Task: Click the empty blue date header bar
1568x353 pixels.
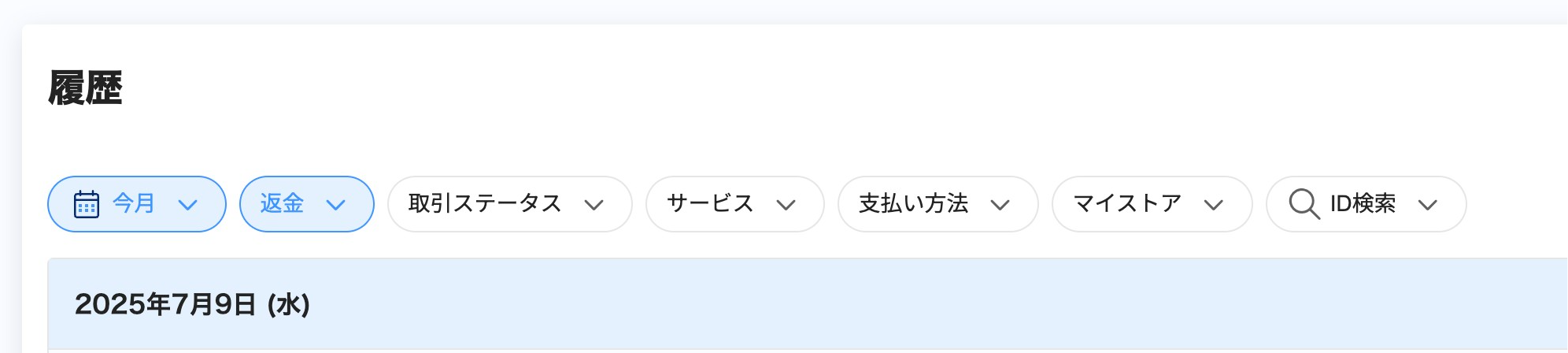Action: 945,304
